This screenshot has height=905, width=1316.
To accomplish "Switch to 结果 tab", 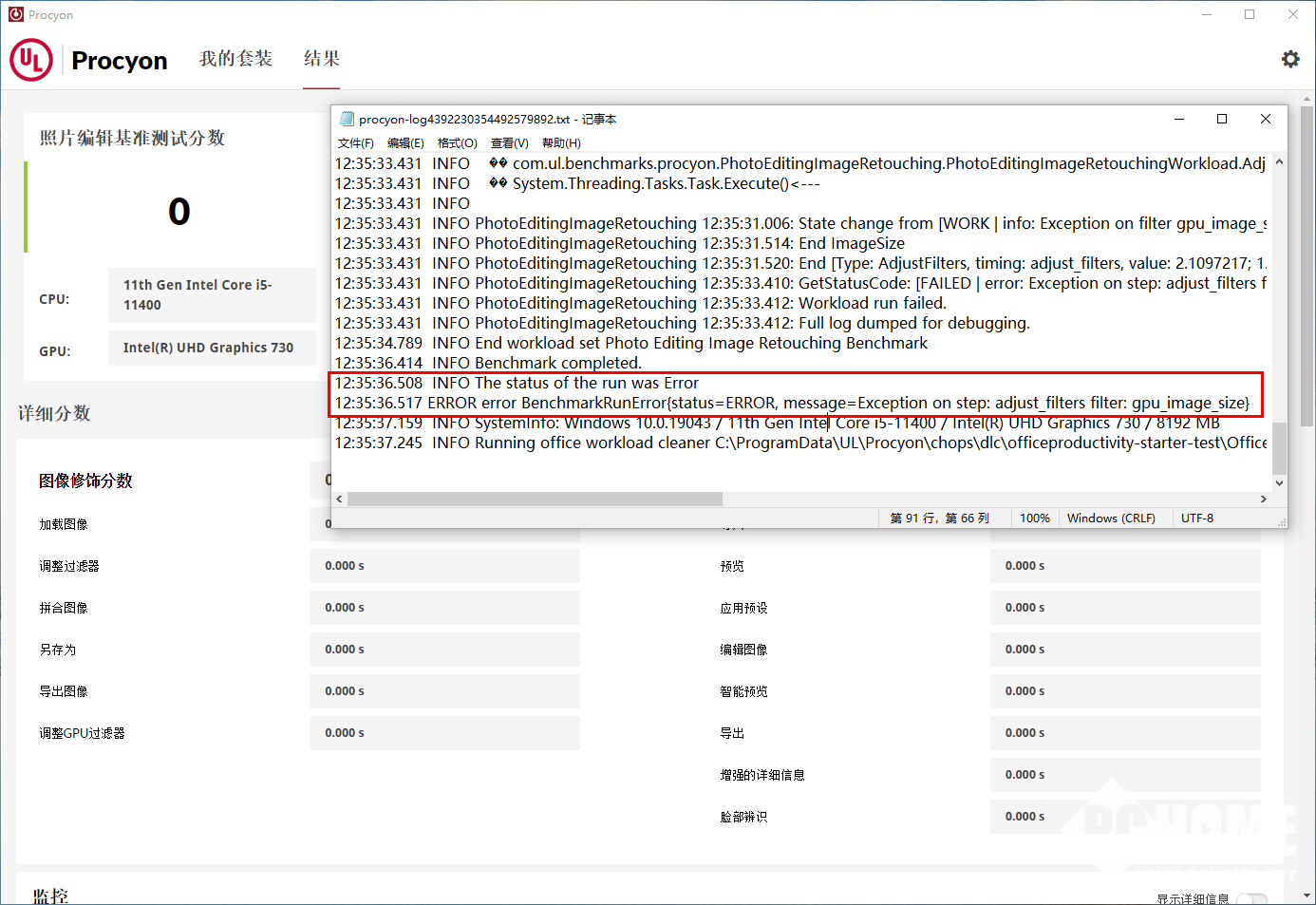I will pos(322,59).
